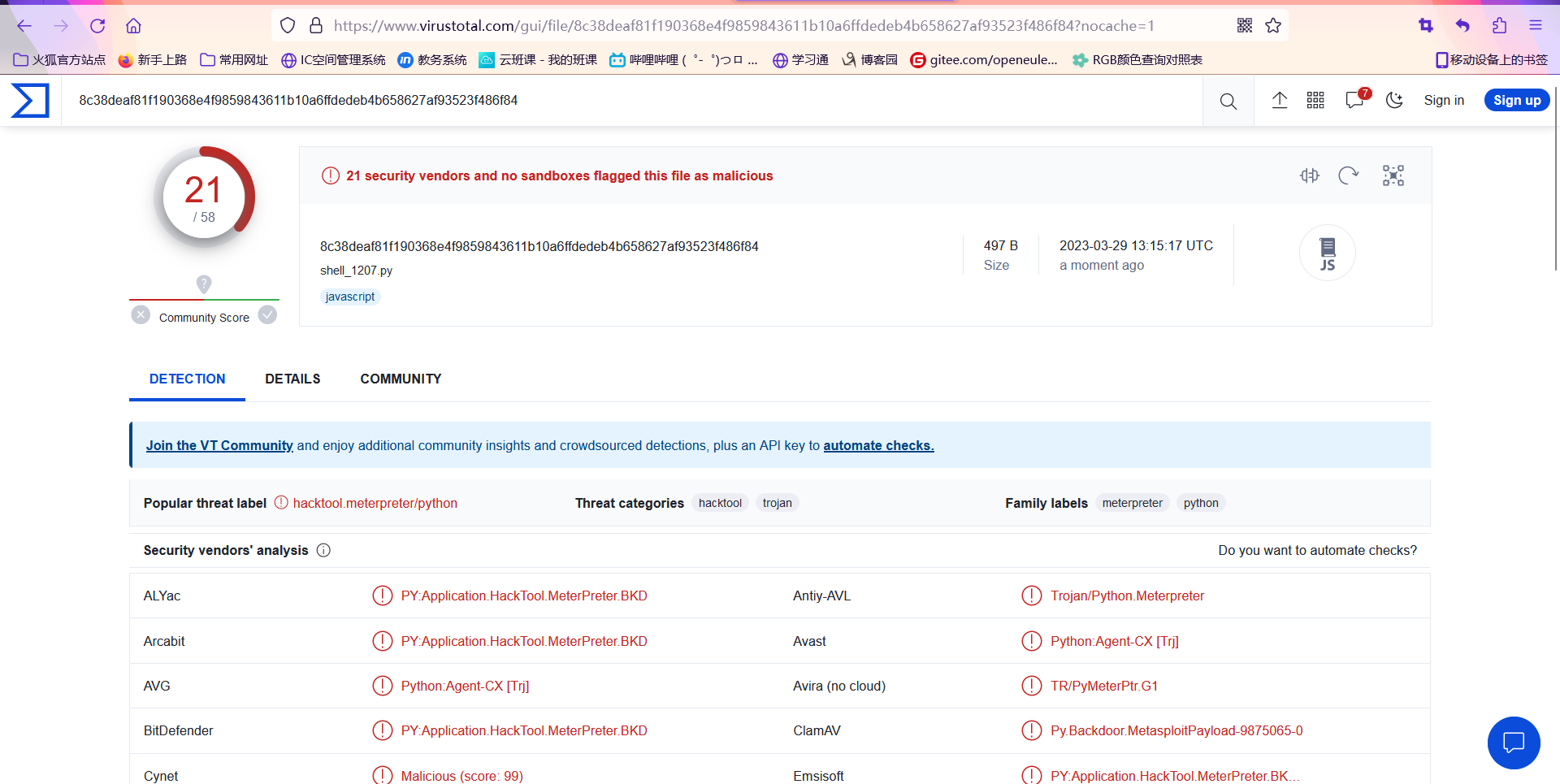The image size is (1560, 784).
Task: Click the hacktool.meterpreter/python threat label
Action: click(x=375, y=503)
